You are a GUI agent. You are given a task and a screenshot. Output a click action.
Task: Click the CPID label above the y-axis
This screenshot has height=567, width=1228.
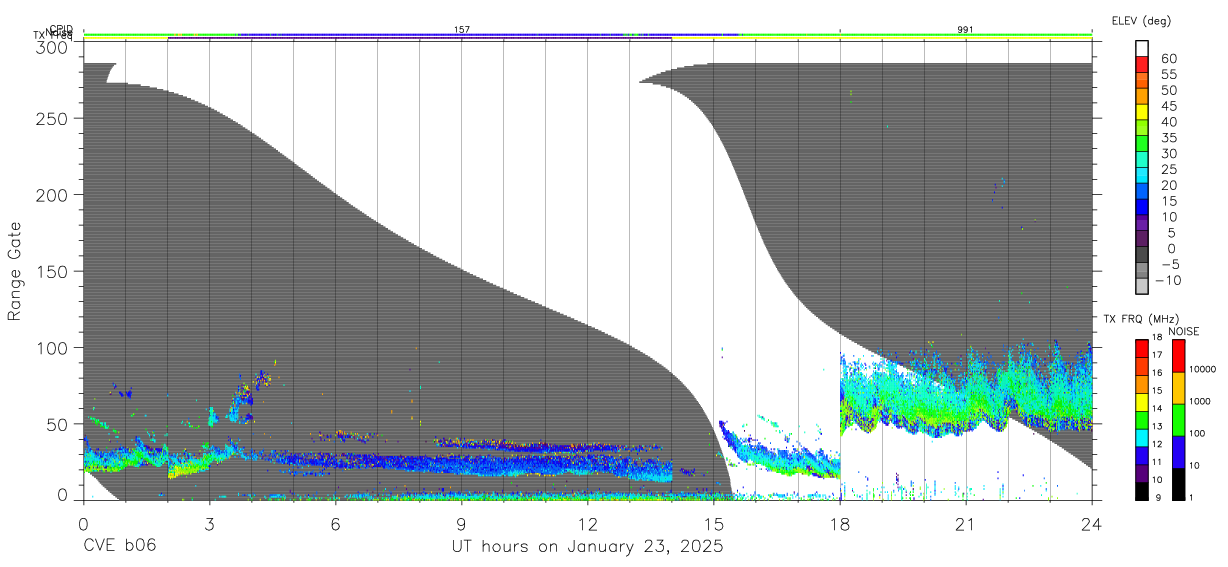61,30
